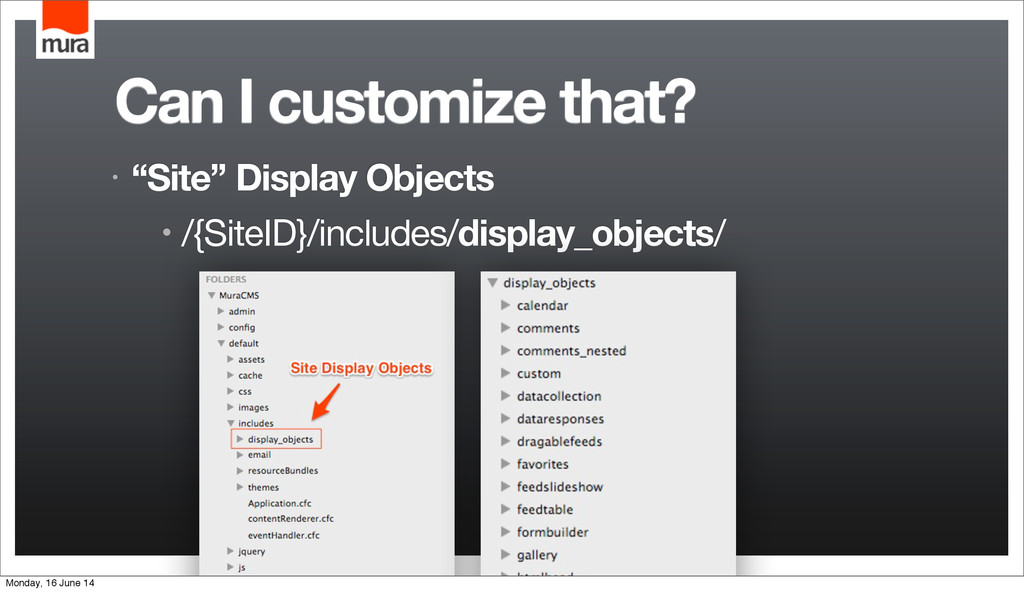Screen dimensions: 1024x592
Task: Expand the comments folder arrow
Action: [x=505, y=327]
